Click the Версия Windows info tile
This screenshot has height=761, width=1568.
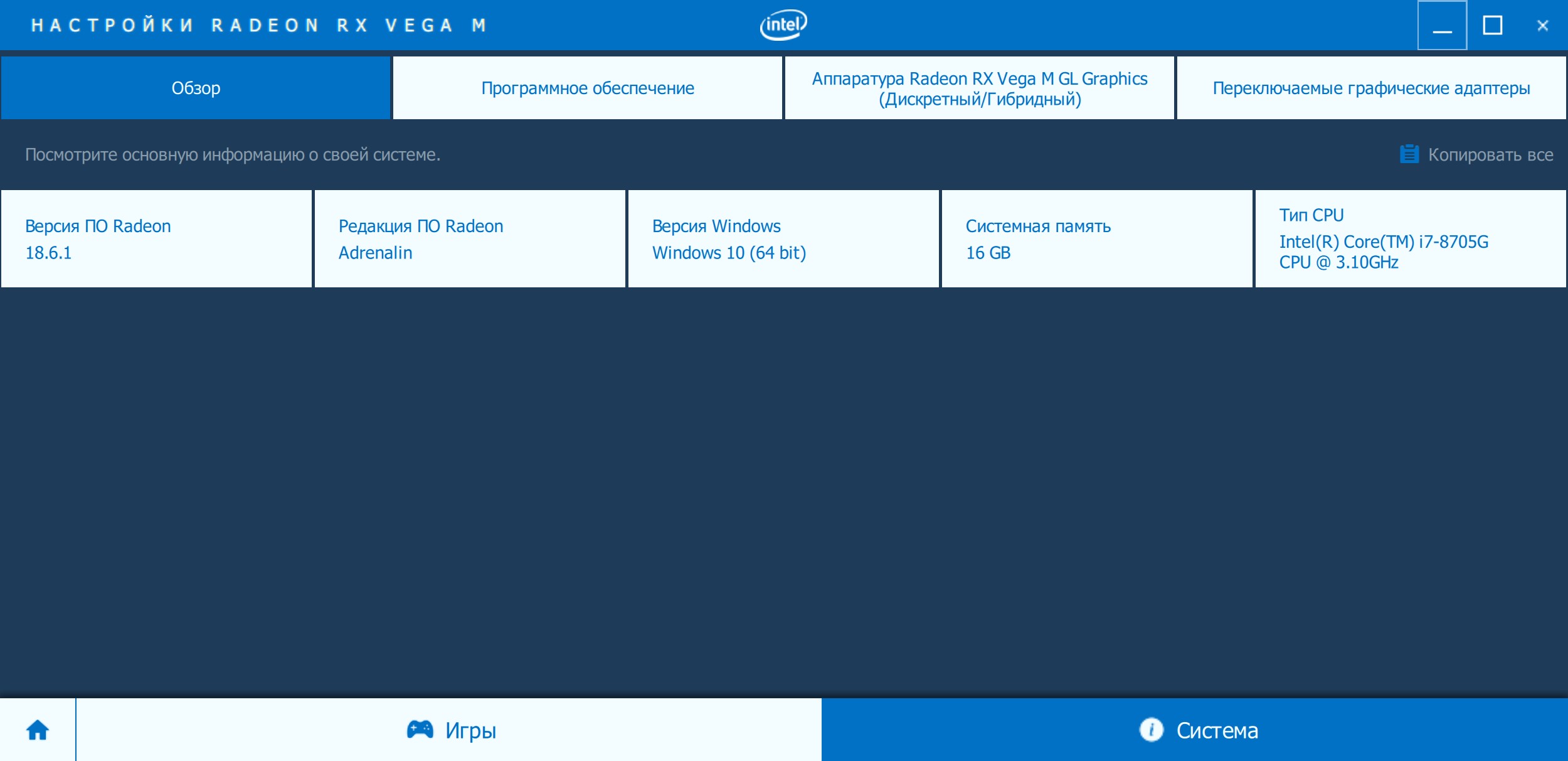[783, 239]
